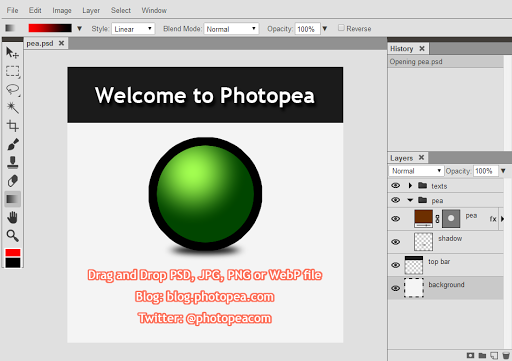Image resolution: width=512 pixels, height=361 pixels.
Task: Close the History panel
Action: click(422, 48)
